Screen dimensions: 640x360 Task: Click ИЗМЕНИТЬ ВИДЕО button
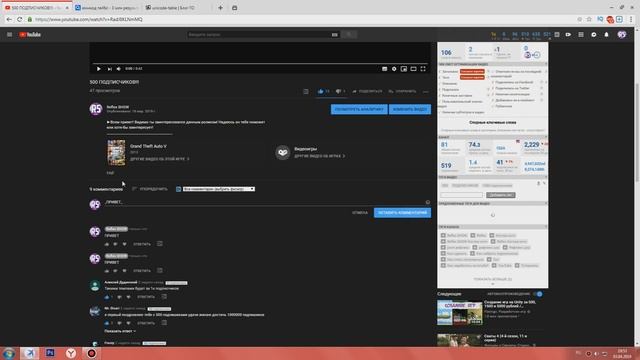tap(410, 109)
